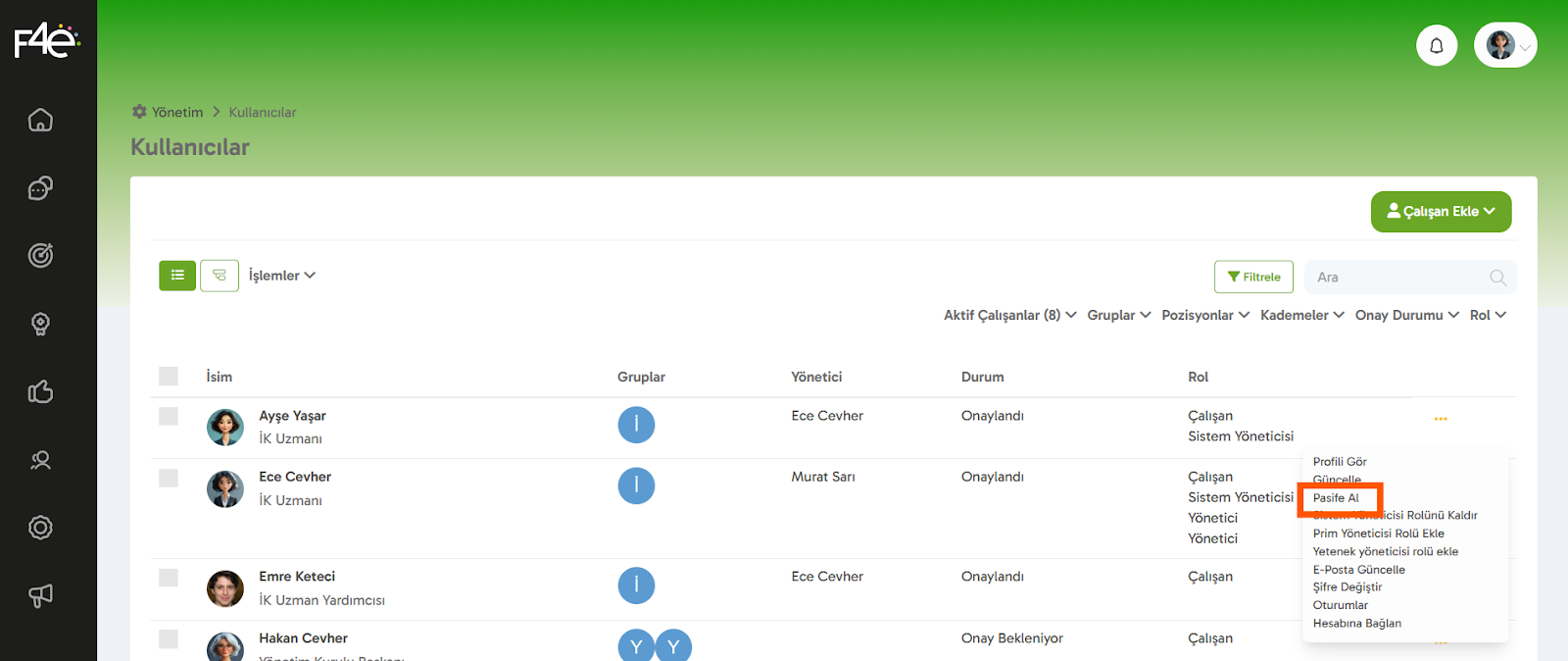Switch to hierarchy tree view icon
The image size is (1568, 661).
[x=220, y=276]
